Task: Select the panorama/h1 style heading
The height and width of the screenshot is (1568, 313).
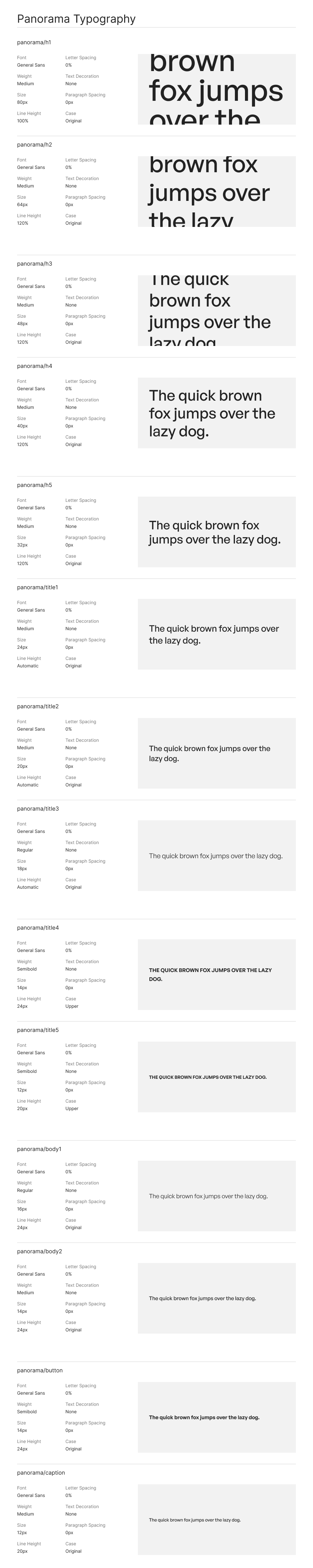Action: pyautogui.click(x=34, y=43)
